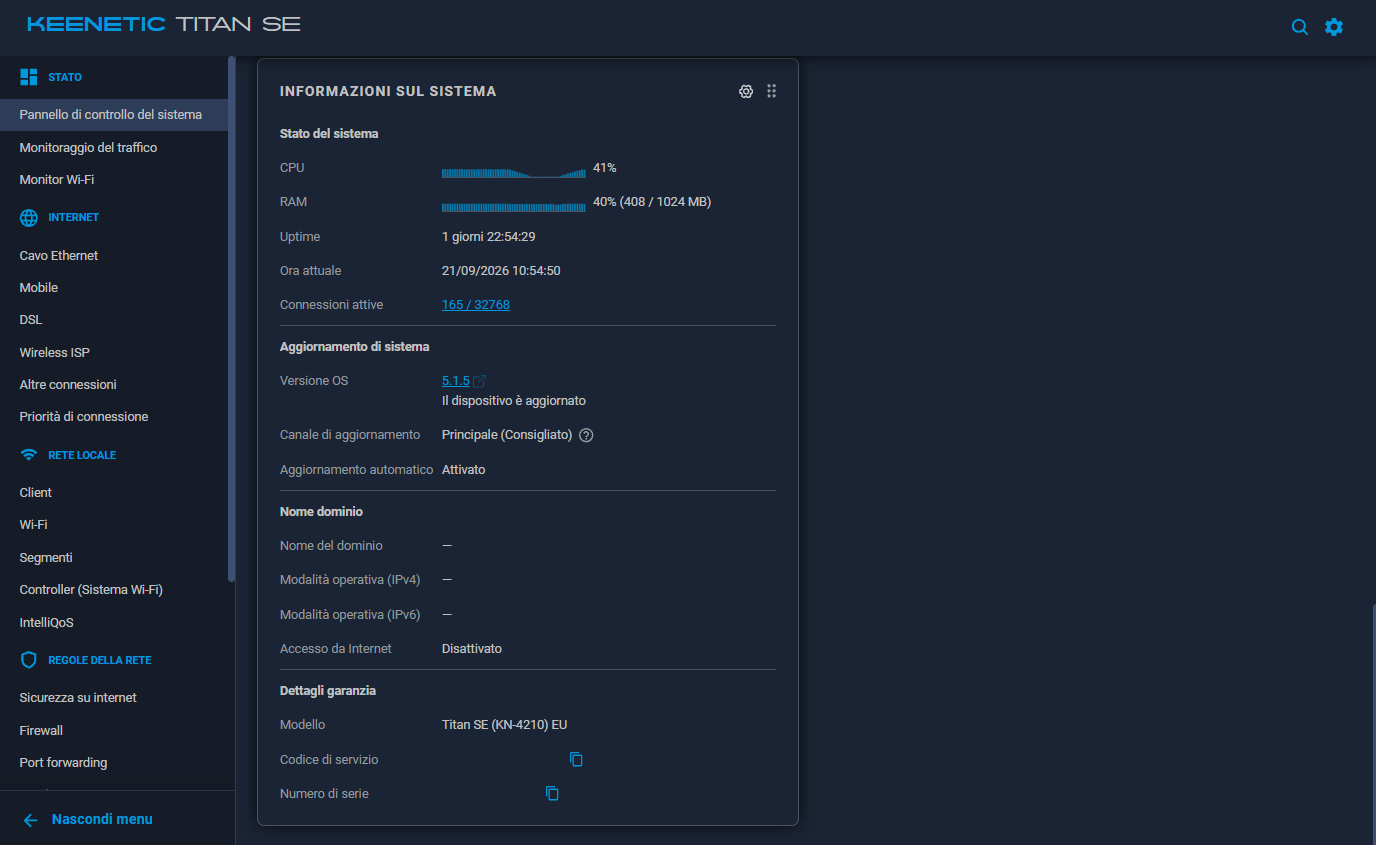Click the Internet globe section icon
This screenshot has height=845, width=1376.
pos(29,217)
